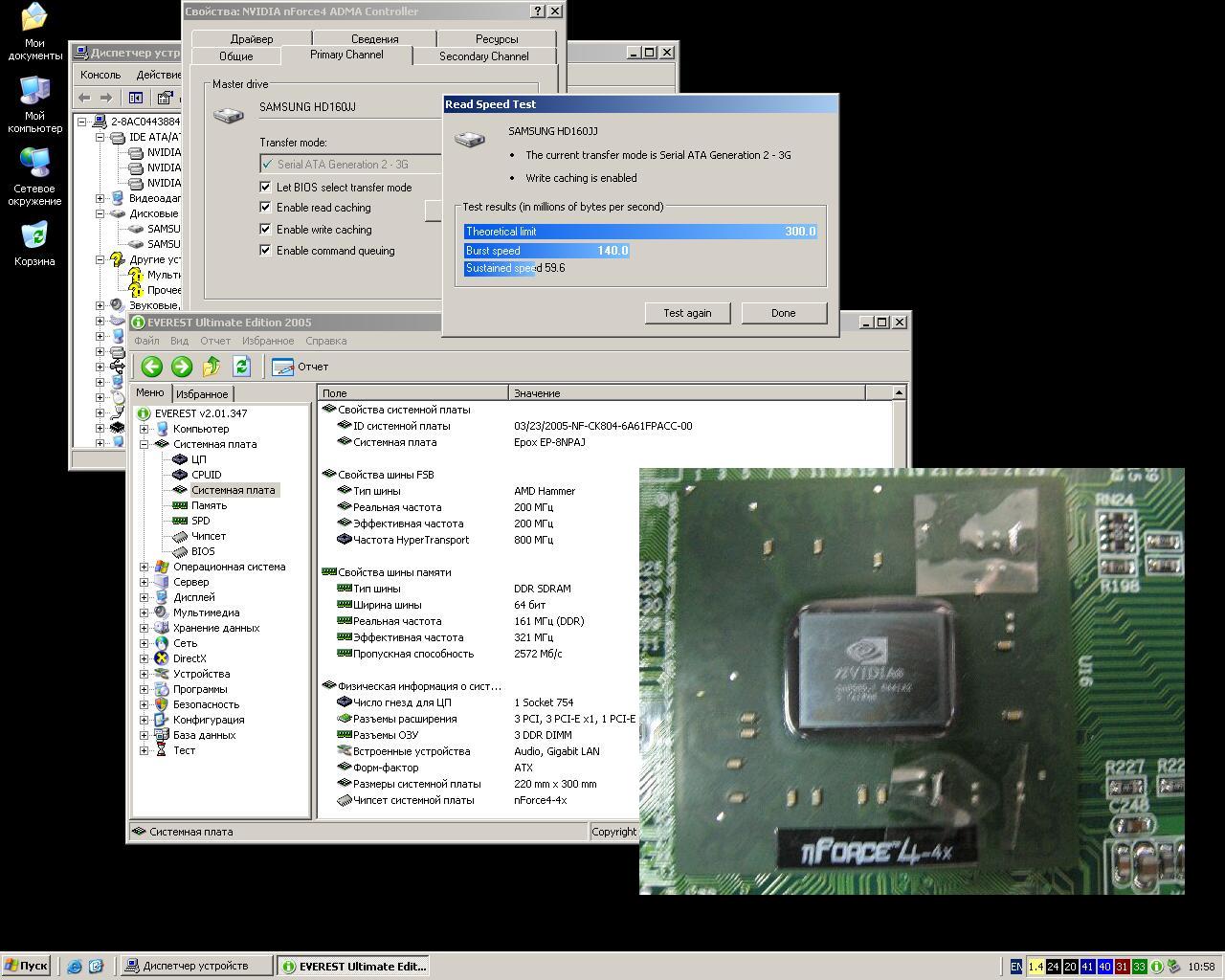
Task: Switch to Диспетчер устройств taskbar button
Action: point(196,966)
